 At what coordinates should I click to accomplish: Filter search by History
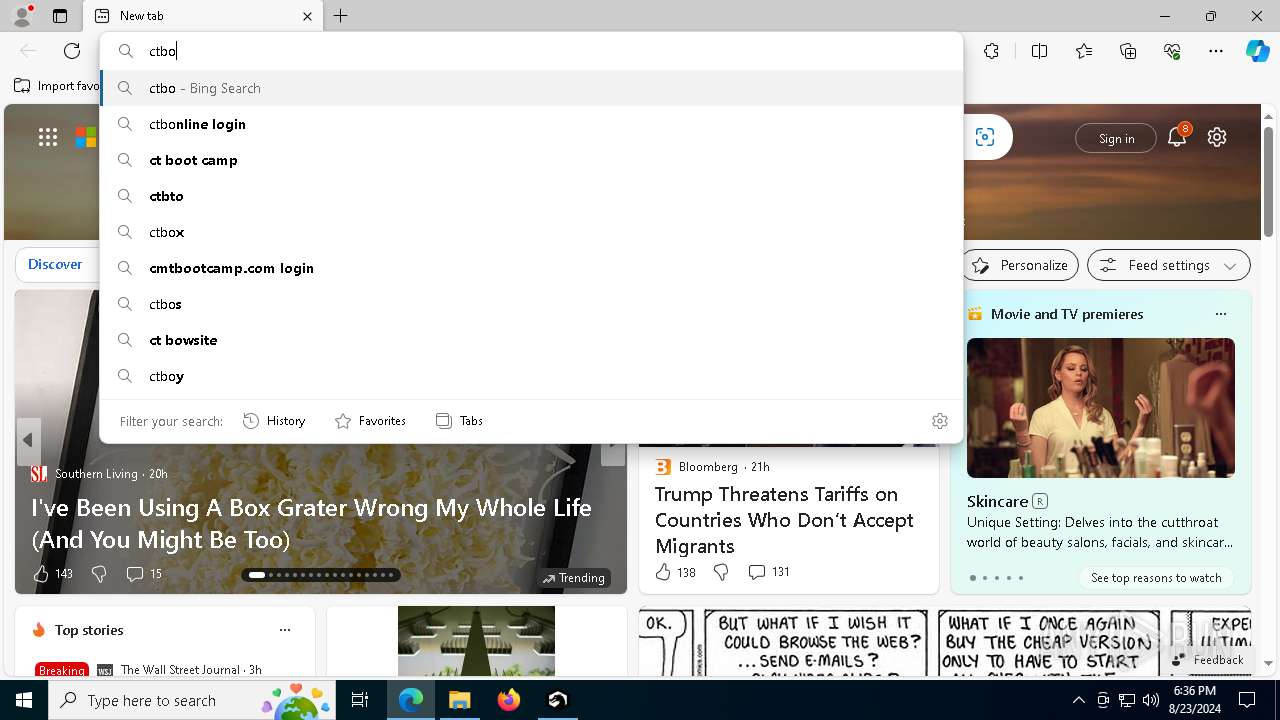tap(274, 421)
